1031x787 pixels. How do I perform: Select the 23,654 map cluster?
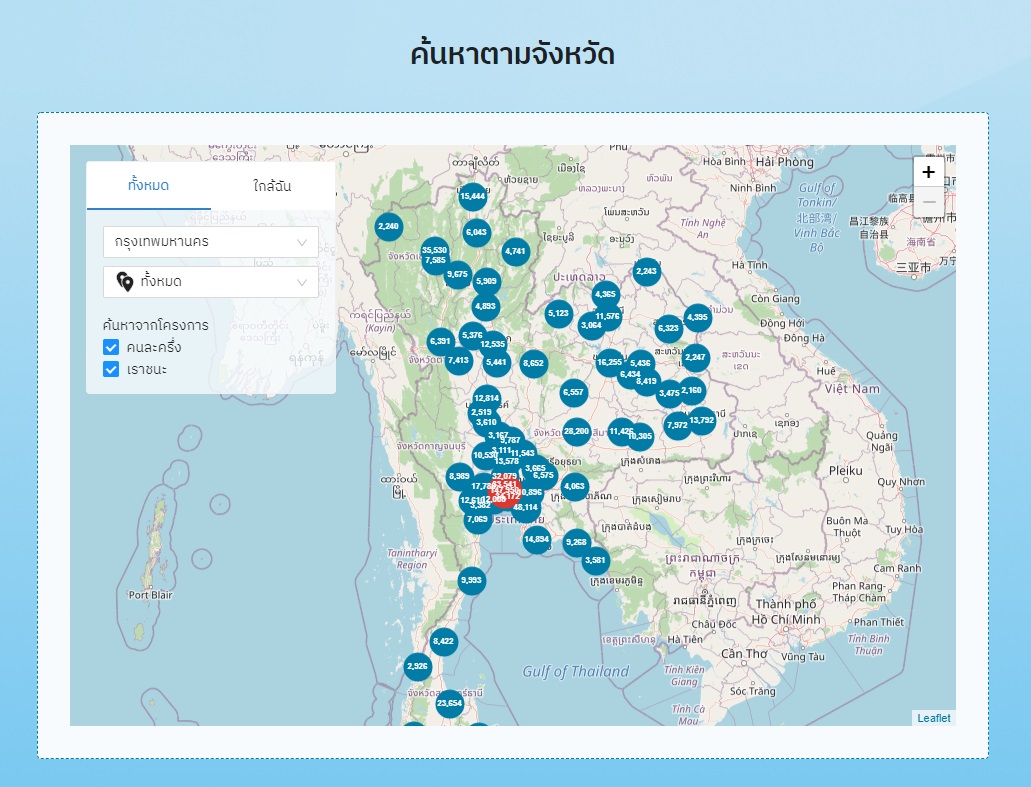tap(450, 703)
